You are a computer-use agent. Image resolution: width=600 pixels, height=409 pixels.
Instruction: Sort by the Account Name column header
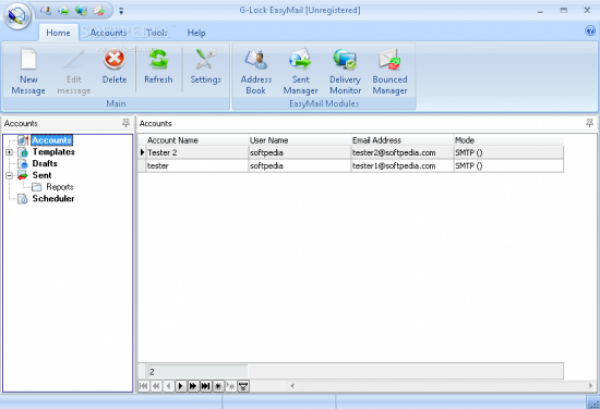197,140
